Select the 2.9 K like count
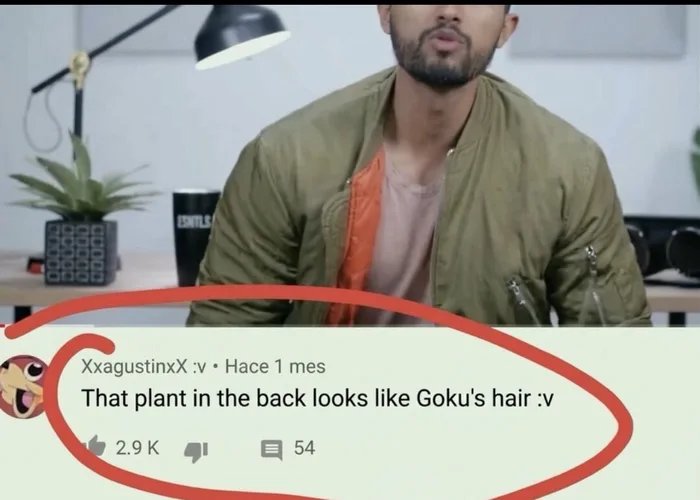700x500 pixels. coord(137,448)
